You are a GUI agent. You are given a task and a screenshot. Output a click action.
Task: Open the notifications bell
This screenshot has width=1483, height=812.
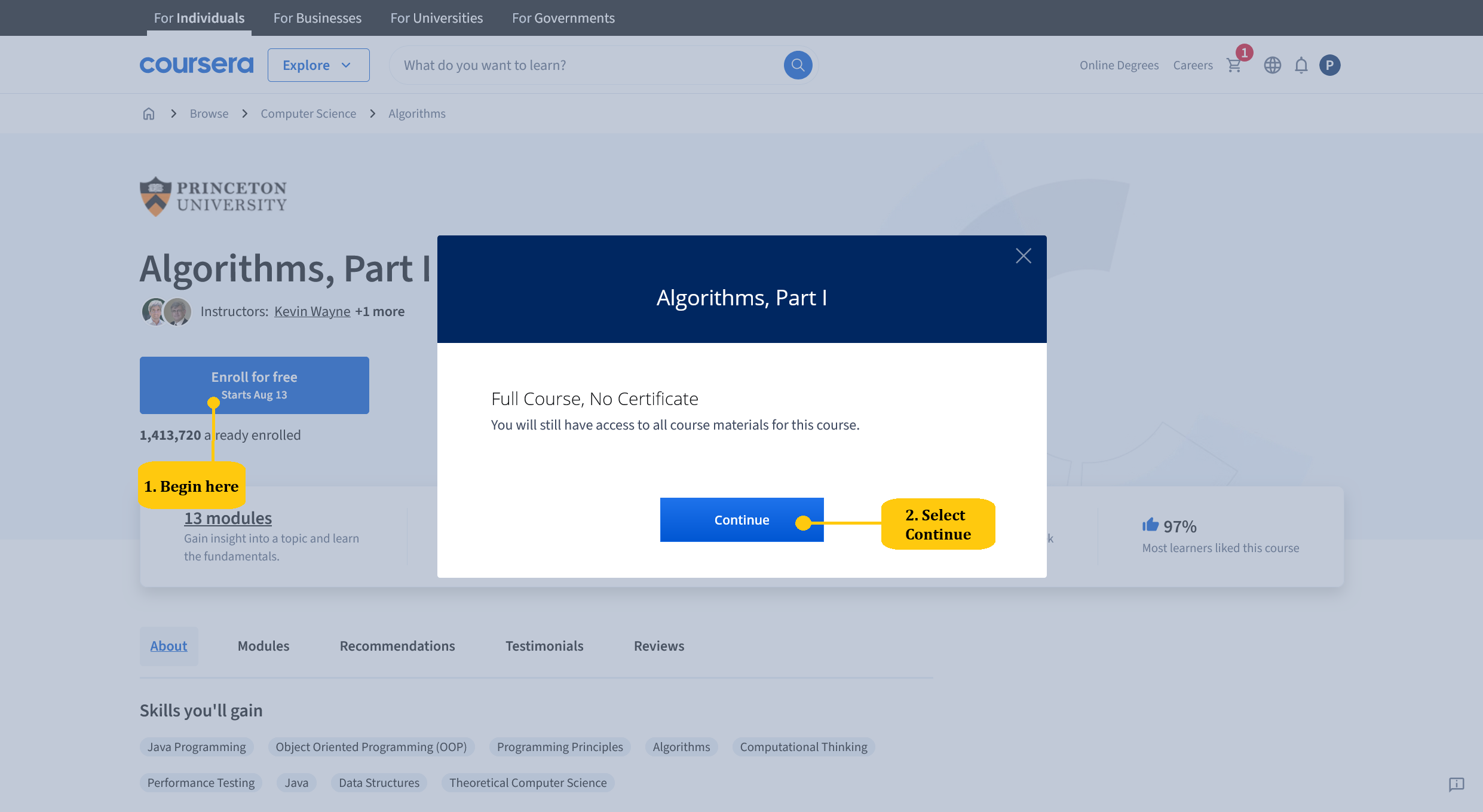pyautogui.click(x=1301, y=65)
